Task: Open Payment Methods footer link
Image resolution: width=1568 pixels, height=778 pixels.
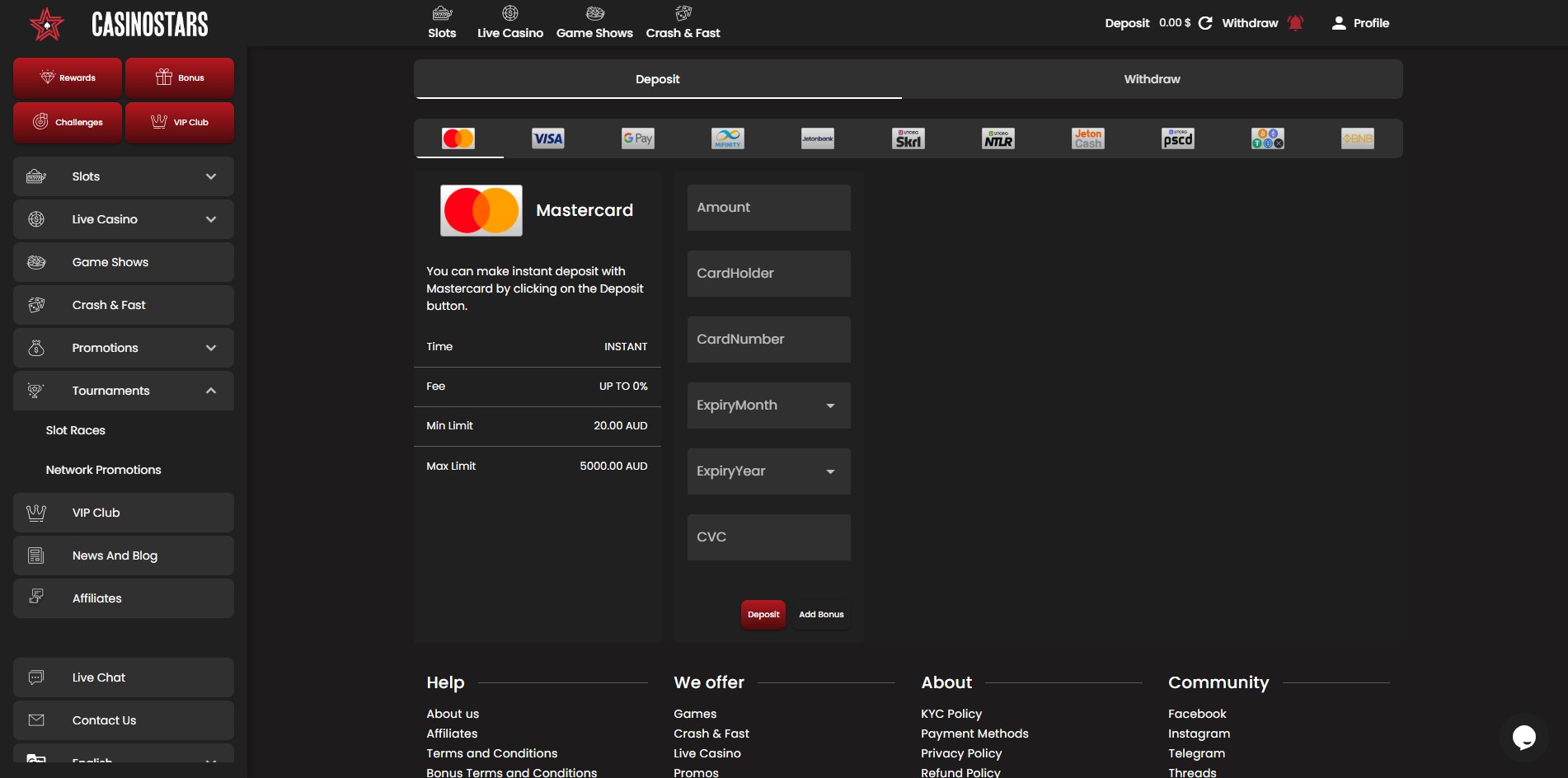Action: pyautogui.click(x=974, y=733)
